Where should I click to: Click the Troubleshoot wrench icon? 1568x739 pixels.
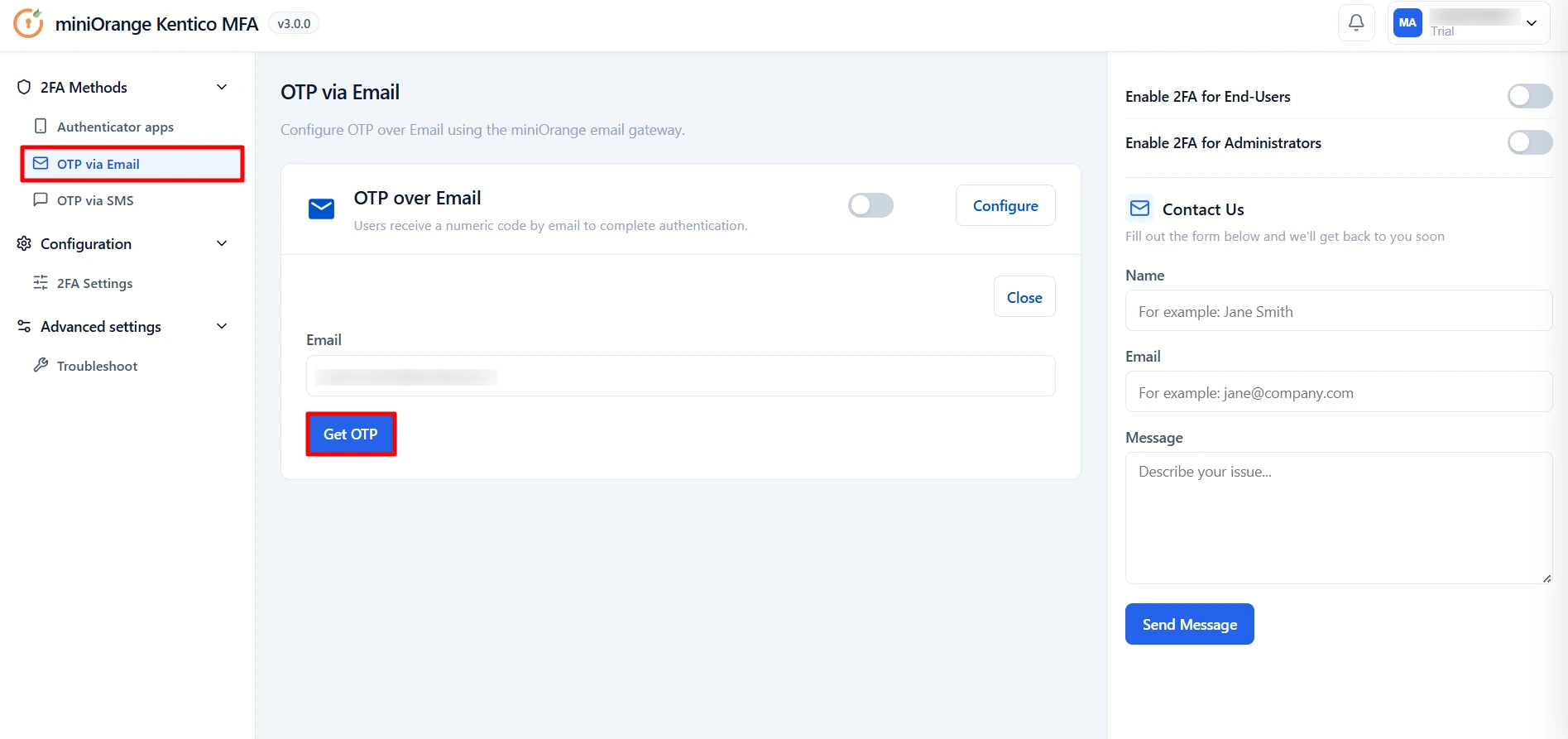click(x=41, y=365)
